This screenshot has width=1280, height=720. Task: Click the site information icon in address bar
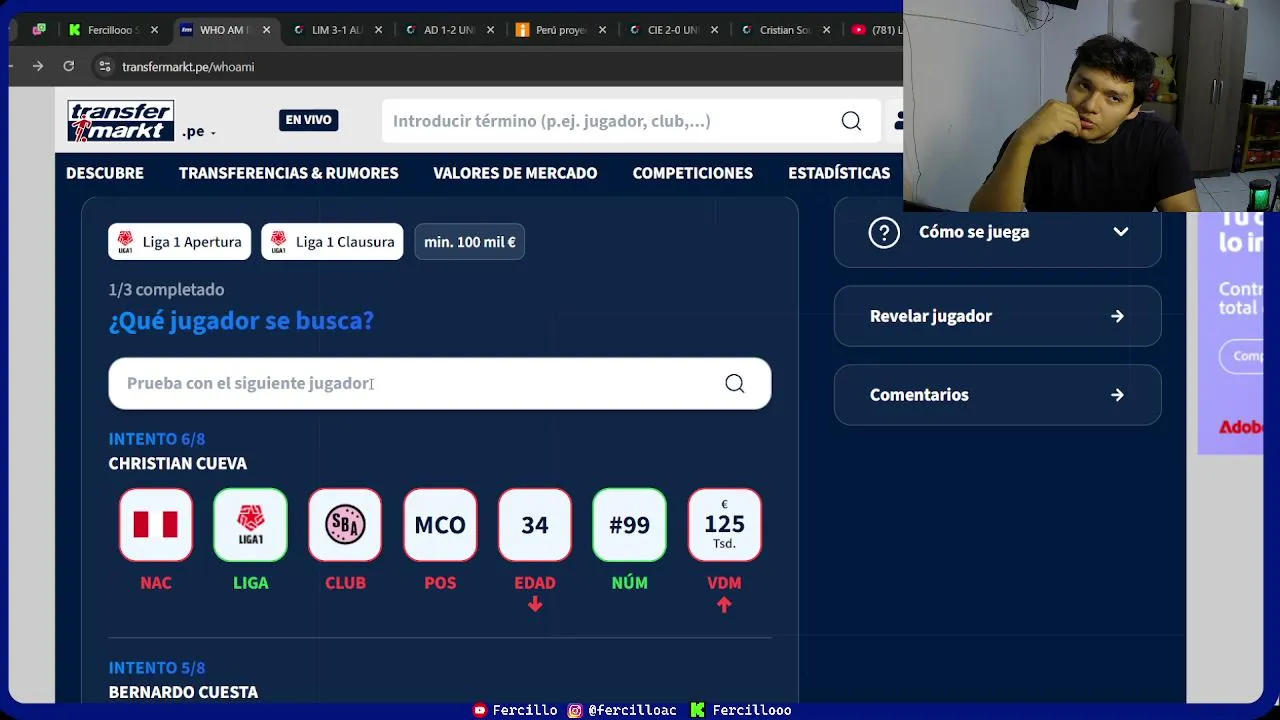click(x=104, y=67)
